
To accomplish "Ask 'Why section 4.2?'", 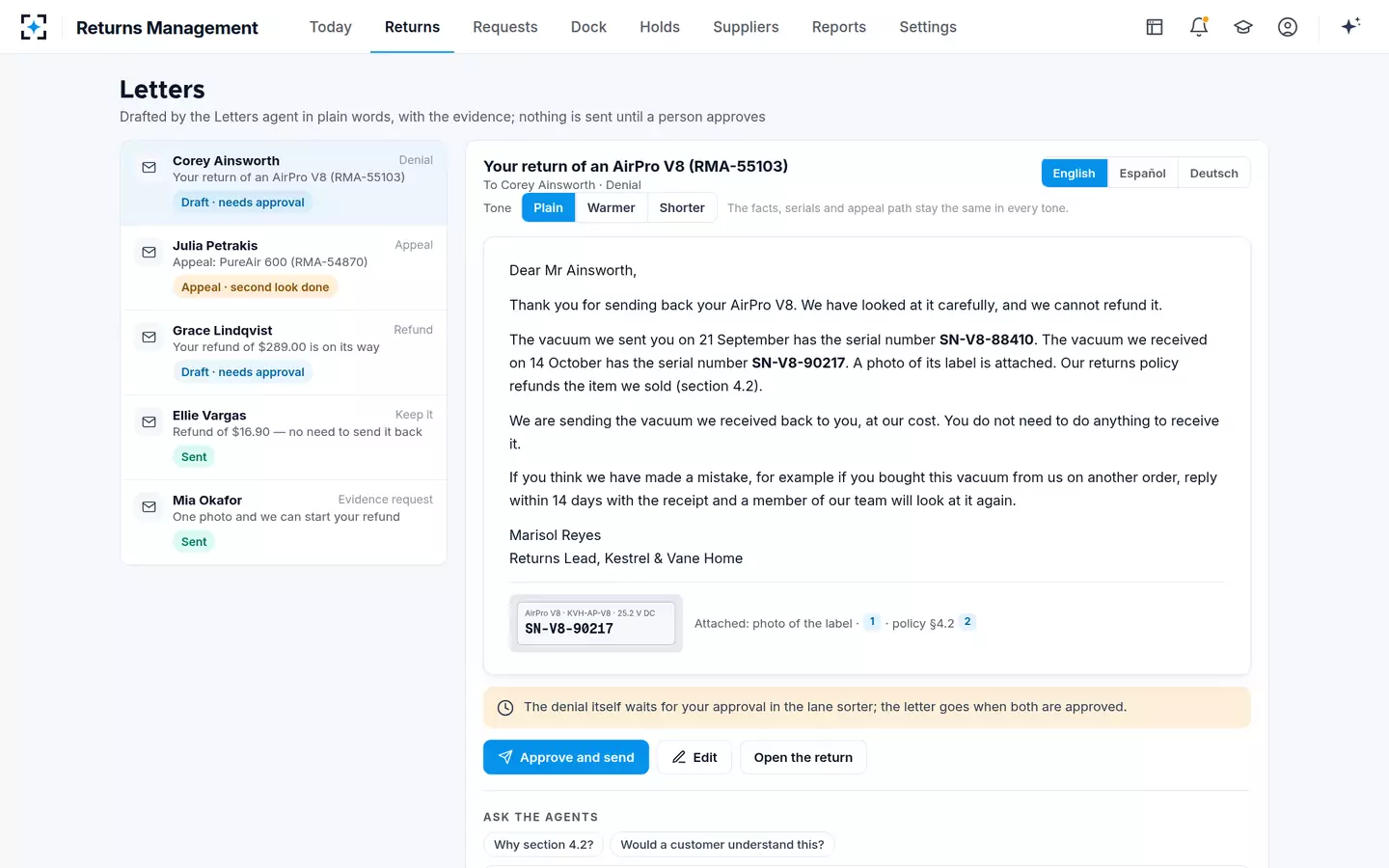I will click(544, 845).
